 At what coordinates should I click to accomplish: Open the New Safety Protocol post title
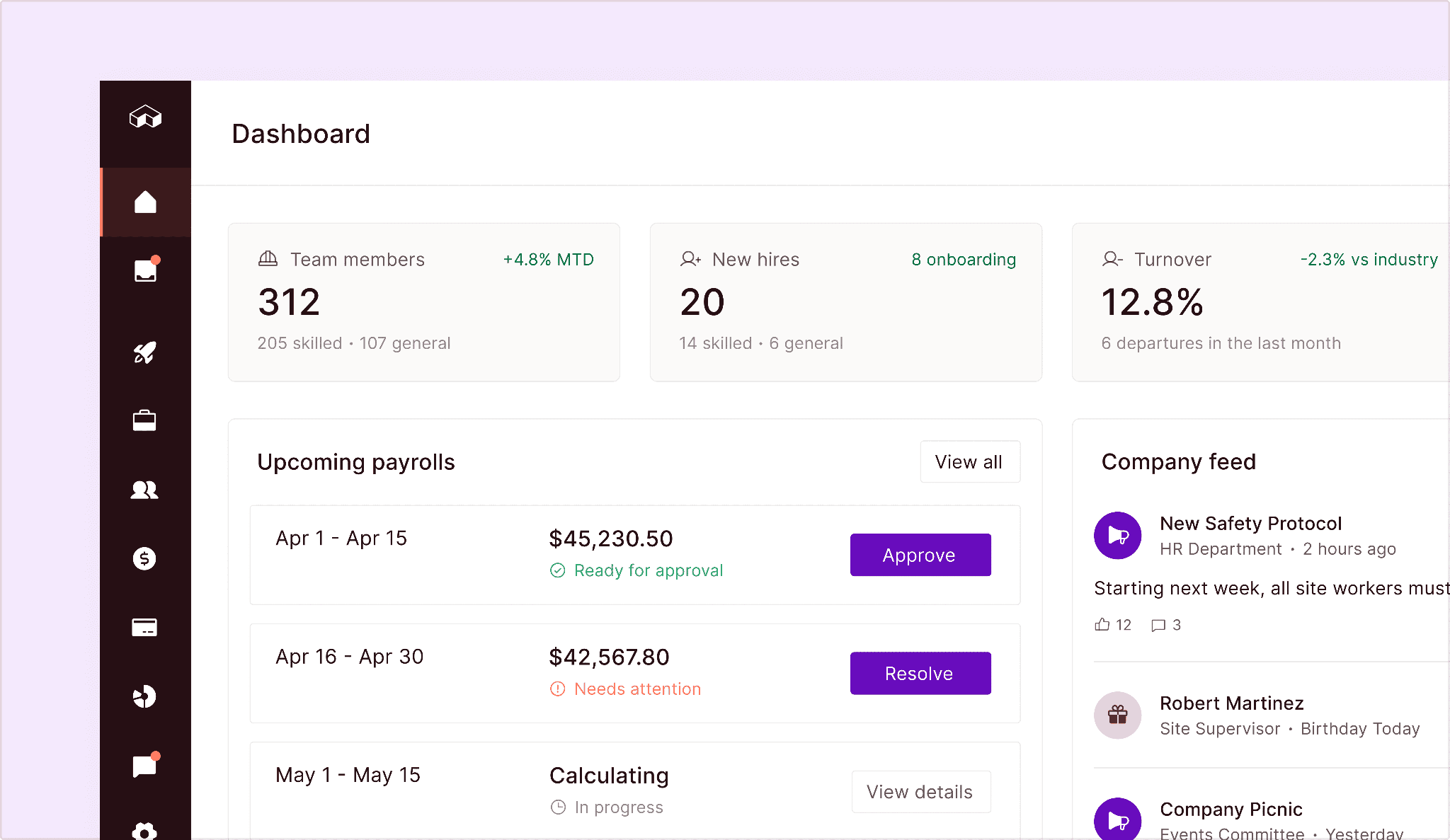point(1250,524)
